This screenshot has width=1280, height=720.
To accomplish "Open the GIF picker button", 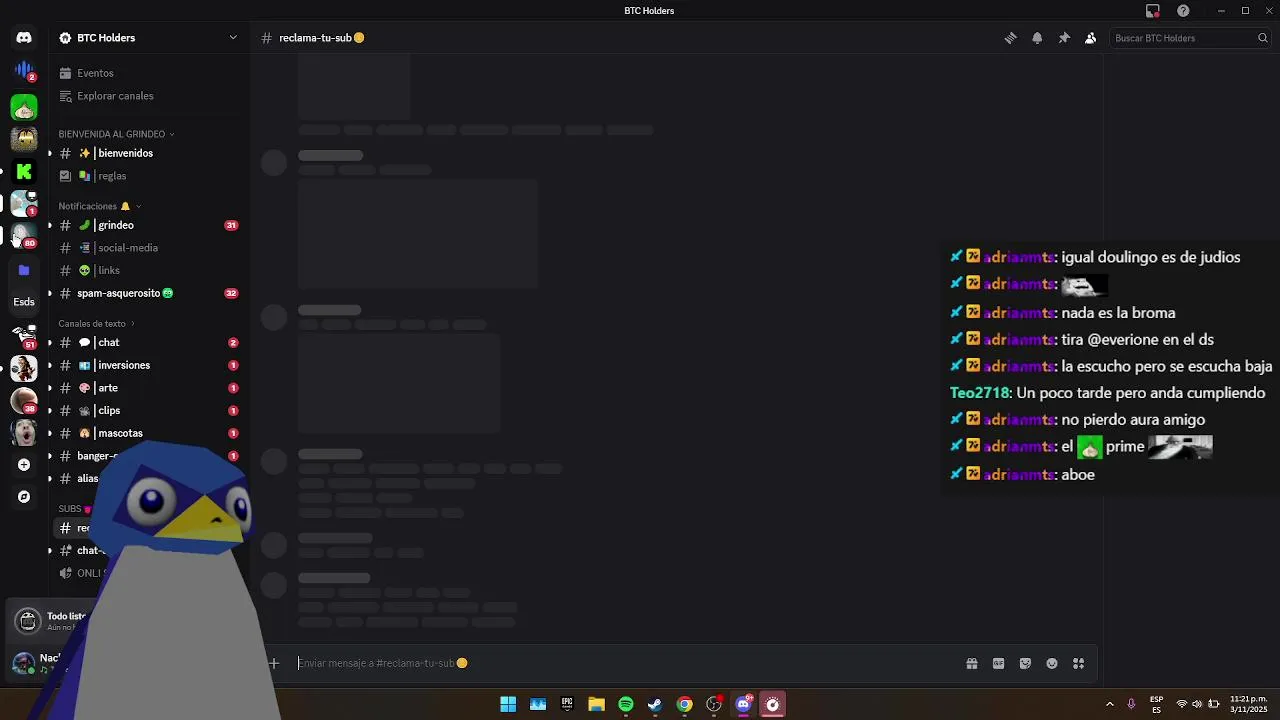I will tap(998, 663).
